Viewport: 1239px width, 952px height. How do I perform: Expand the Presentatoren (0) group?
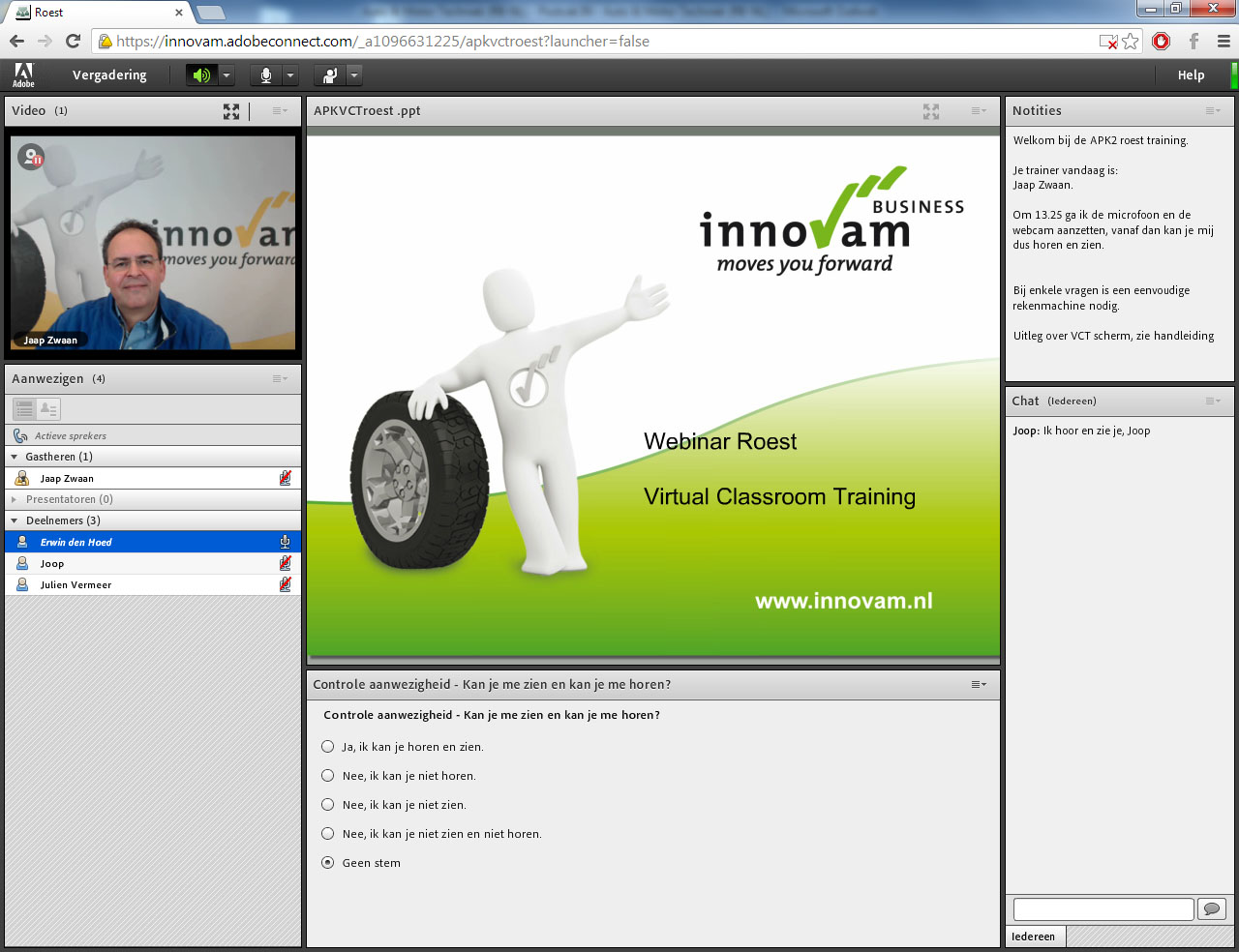(x=15, y=499)
